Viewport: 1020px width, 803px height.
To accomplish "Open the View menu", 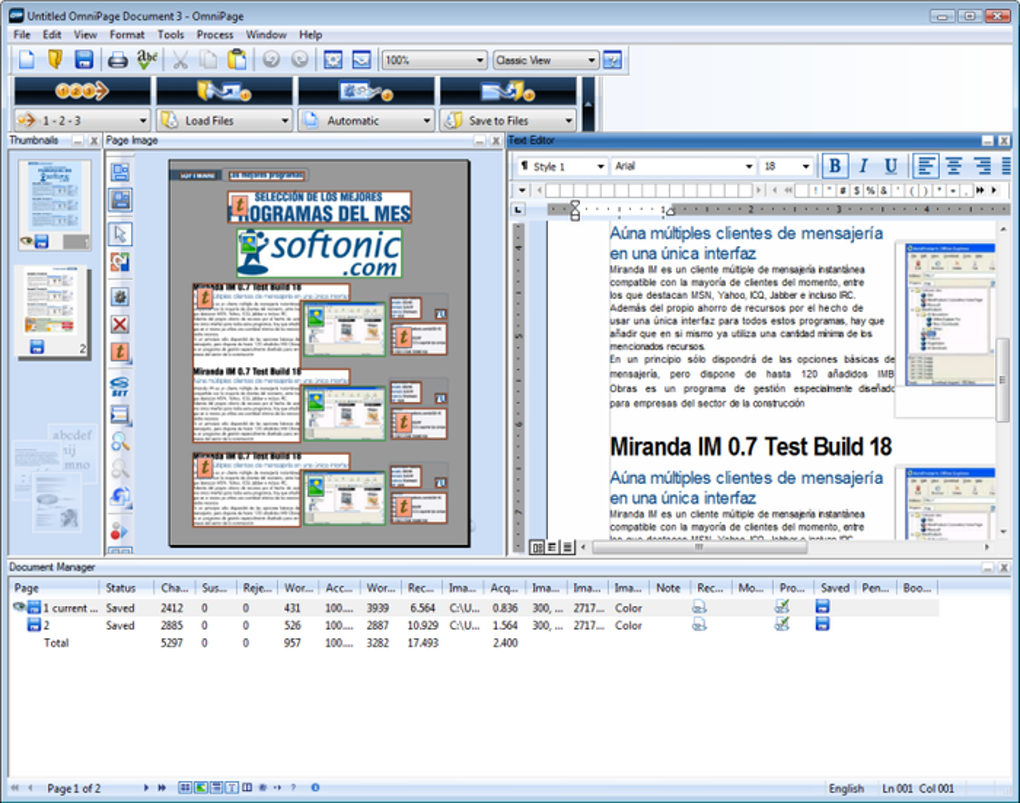I will [85, 34].
